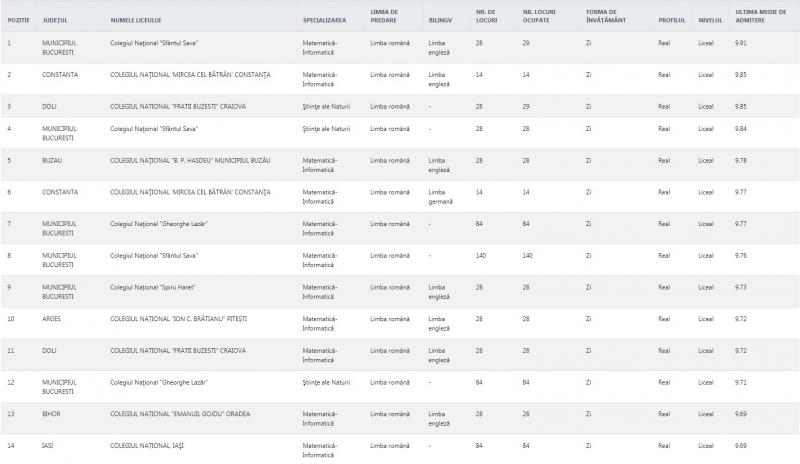Select the COLEGIUL NAȚIONAL IAȘI row
The width and height of the screenshot is (800, 464).
149,446
